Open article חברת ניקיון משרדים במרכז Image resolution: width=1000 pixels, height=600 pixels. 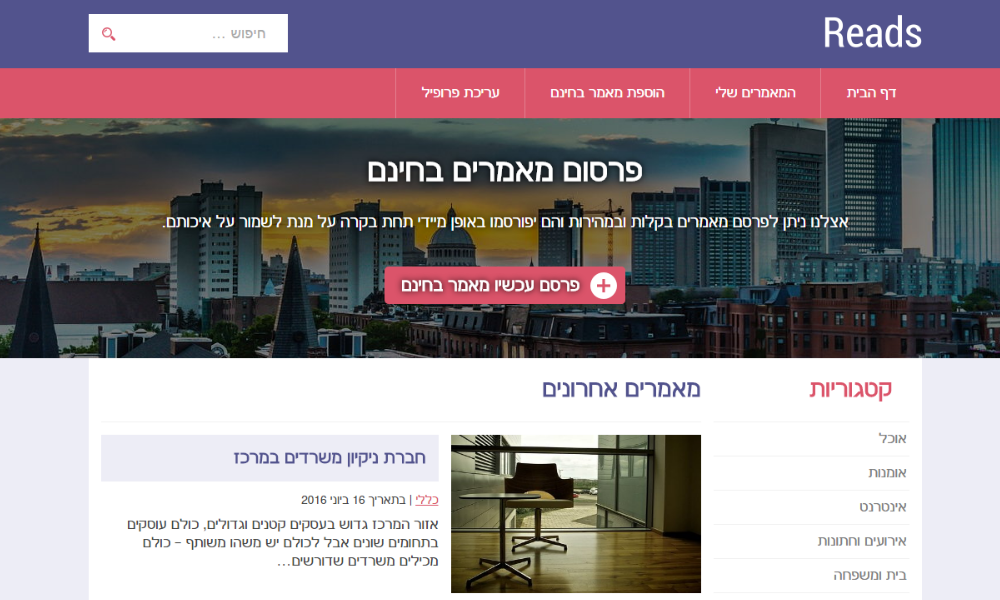click(329, 458)
